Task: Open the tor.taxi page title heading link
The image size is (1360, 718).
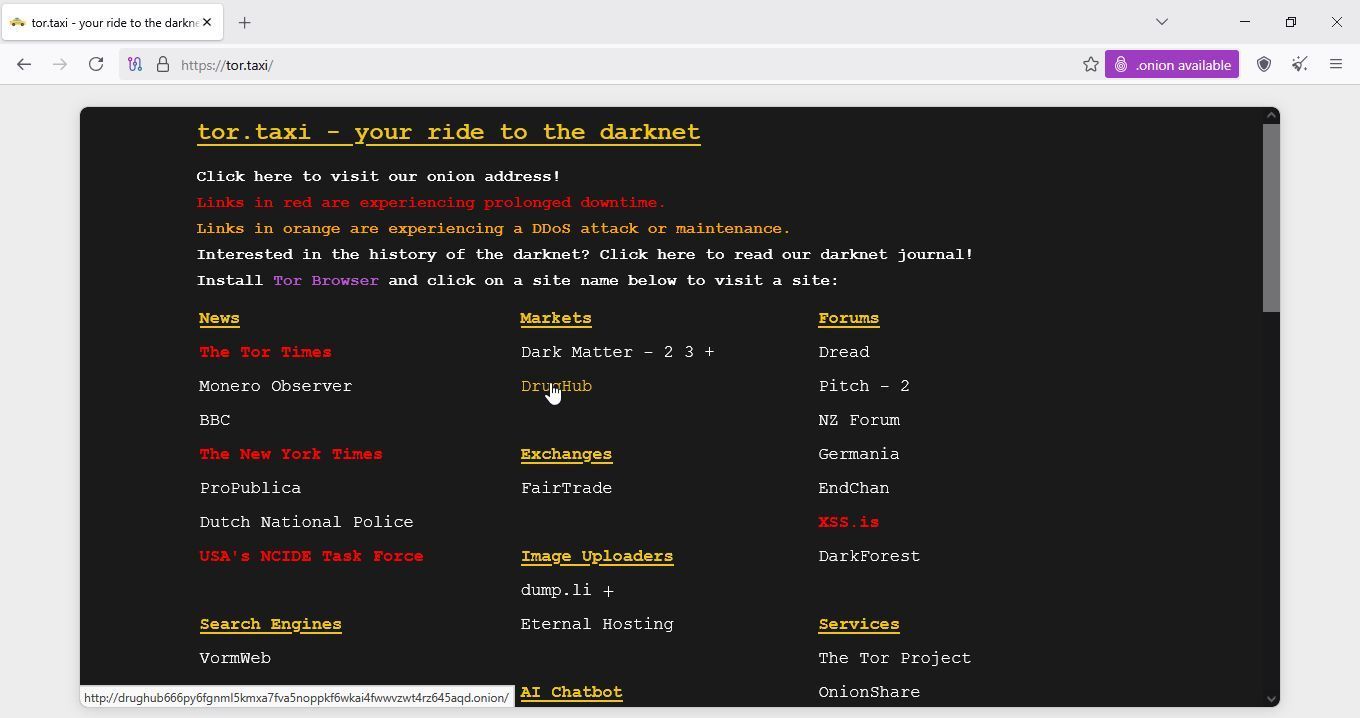Action: click(x=448, y=132)
